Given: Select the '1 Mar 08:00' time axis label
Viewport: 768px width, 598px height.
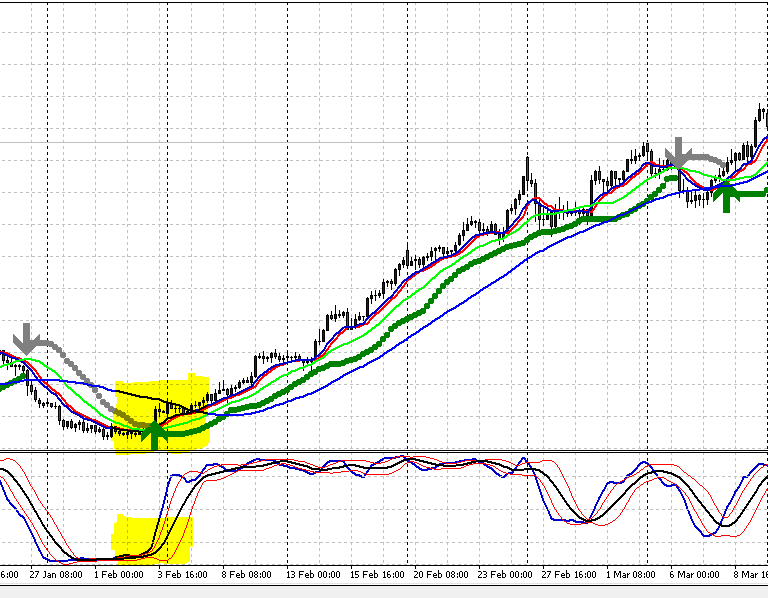Looking at the screenshot, I should point(630,574).
